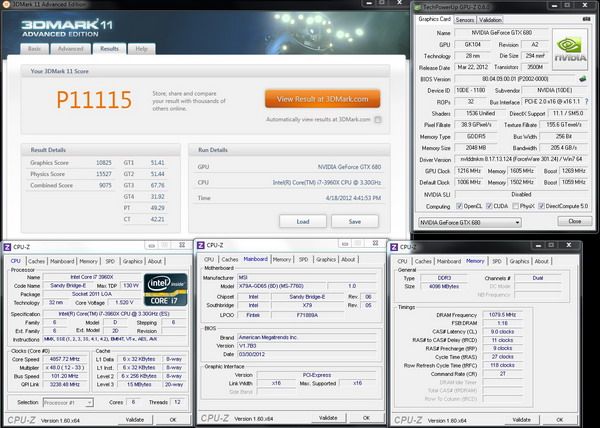Click the Graphics Score value 10825
This screenshot has height=428, width=600.
point(104,163)
